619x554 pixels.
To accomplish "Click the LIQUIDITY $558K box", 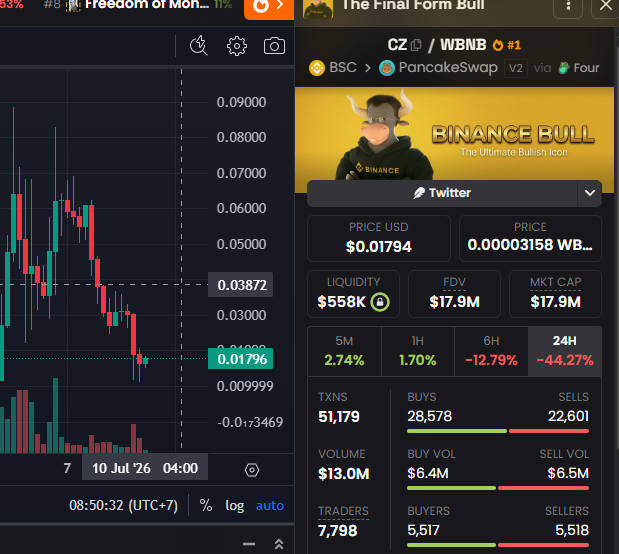I will (x=353, y=294).
